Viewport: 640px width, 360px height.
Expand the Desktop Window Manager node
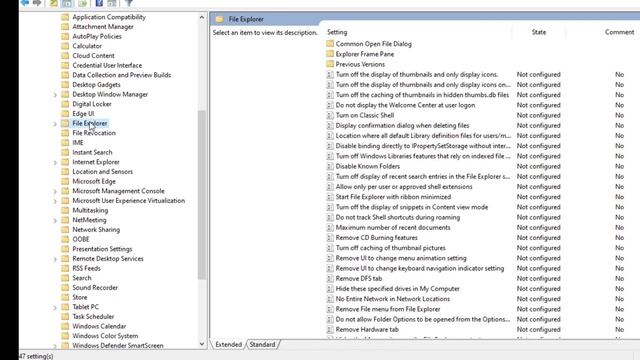[55, 95]
